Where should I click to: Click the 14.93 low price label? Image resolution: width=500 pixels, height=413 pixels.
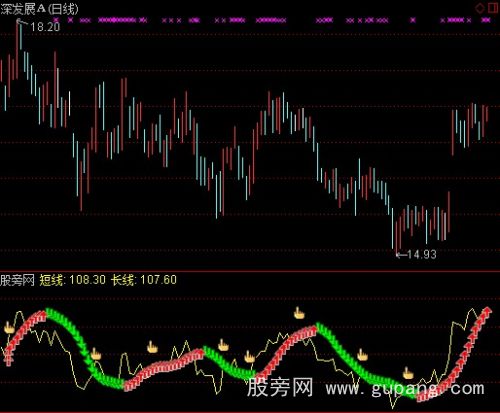(x=422, y=255)
